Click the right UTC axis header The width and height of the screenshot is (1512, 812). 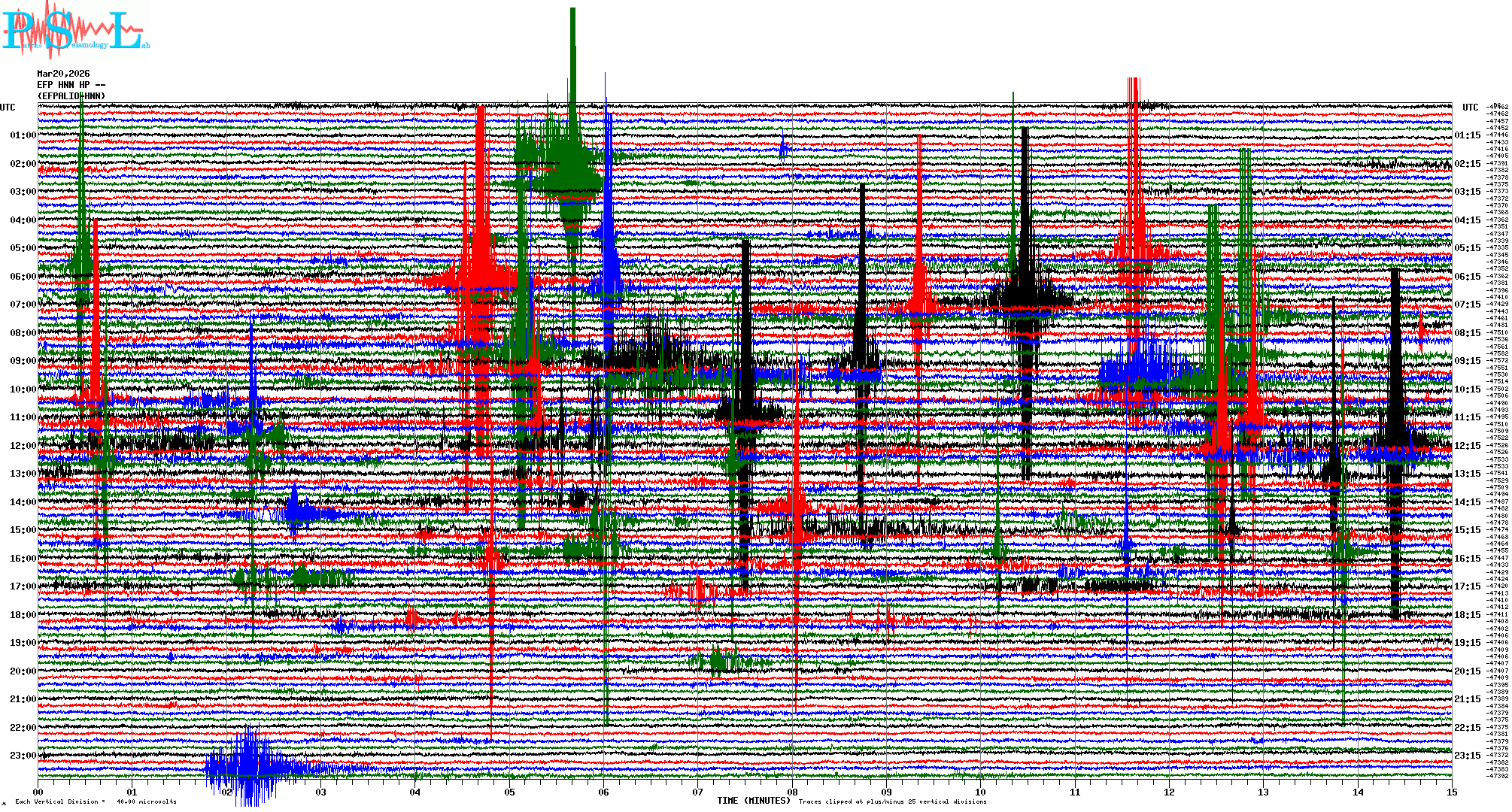click(1470, 108)
